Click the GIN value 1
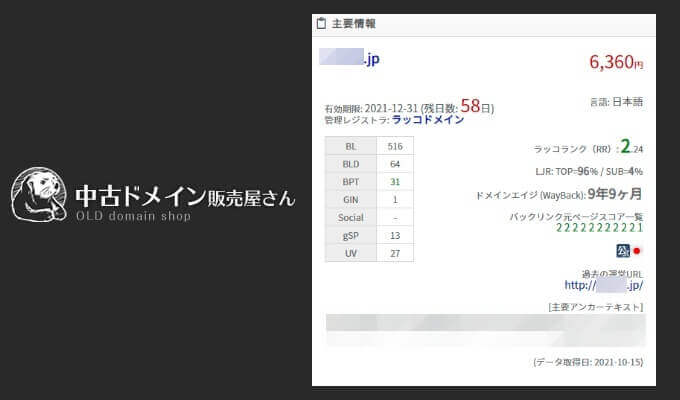 point(395,200)
